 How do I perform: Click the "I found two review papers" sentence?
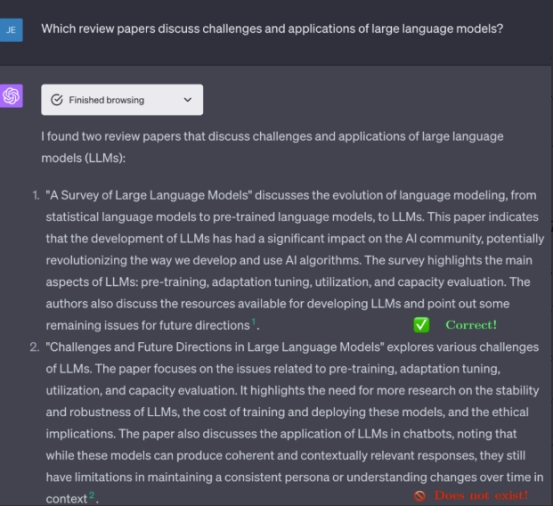[272, 147]
